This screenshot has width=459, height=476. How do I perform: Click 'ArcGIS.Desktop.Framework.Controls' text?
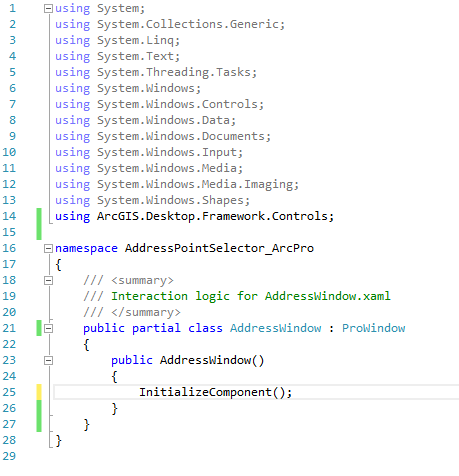coord(212,216)
